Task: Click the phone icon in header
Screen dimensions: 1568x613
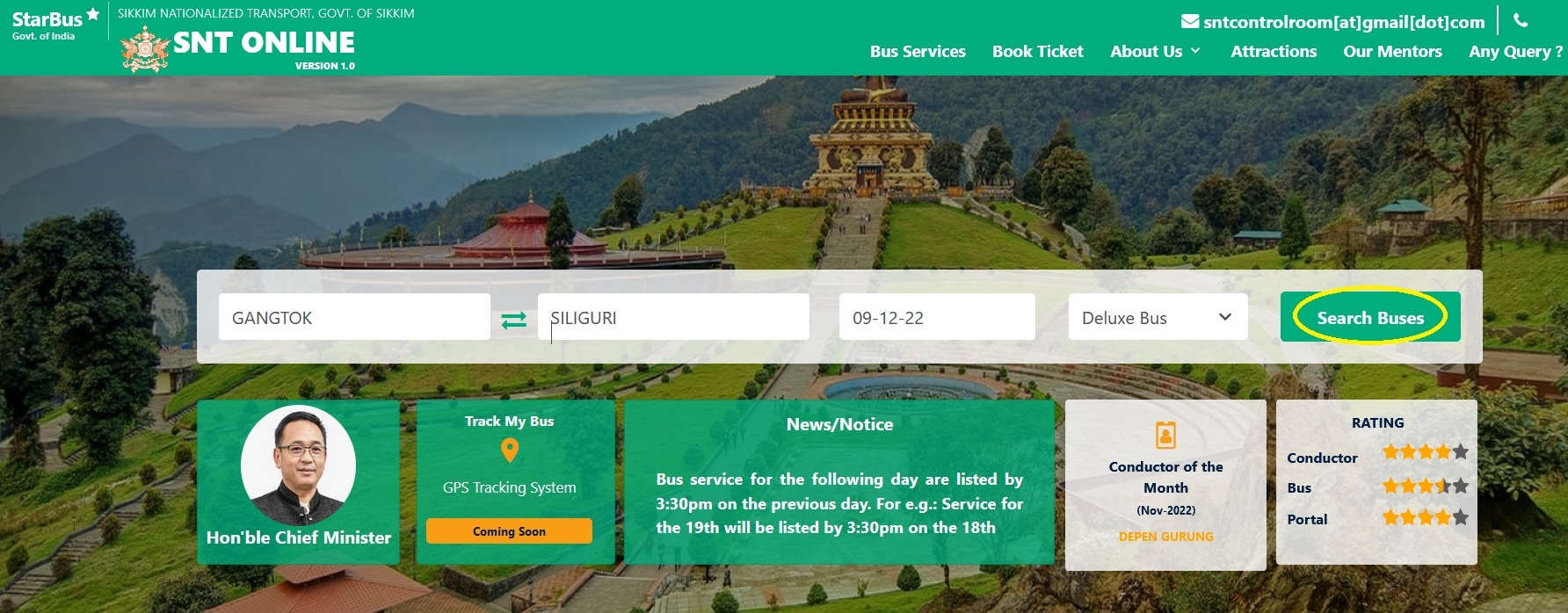Action: (x=1521, y=21)
